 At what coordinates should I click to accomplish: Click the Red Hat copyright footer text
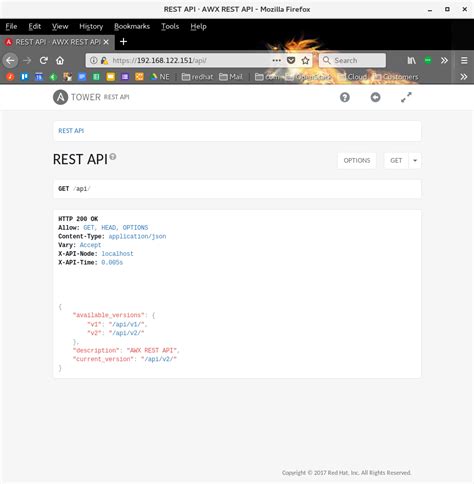(346, 473)
